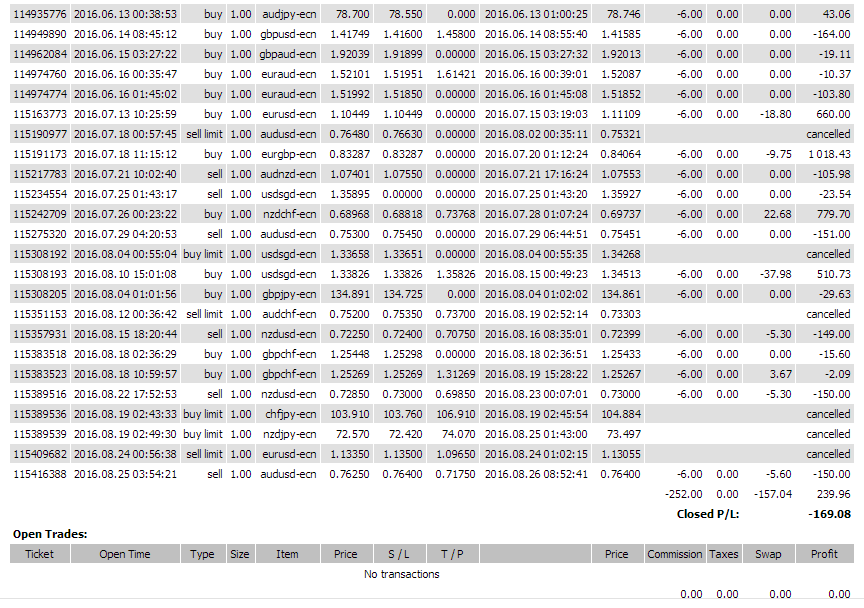Screen dimensions: 864x608
Task: Select the gbpaud-ecn item cell
Action: (288, 54)
